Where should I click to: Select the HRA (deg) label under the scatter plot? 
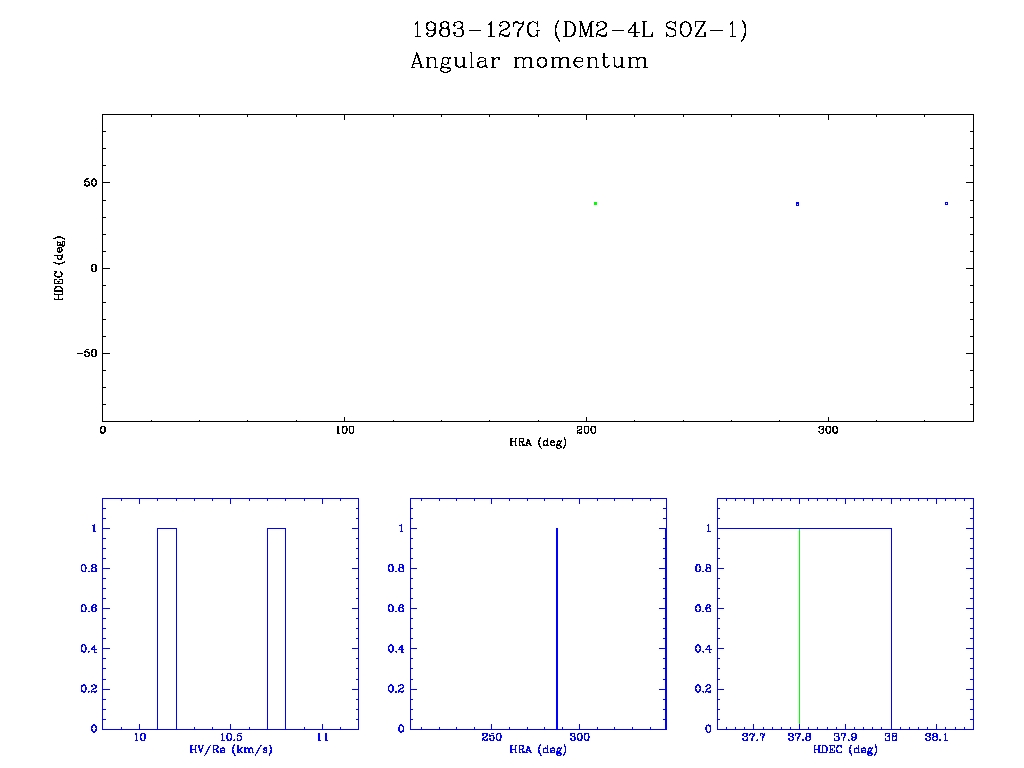point(538,442)
